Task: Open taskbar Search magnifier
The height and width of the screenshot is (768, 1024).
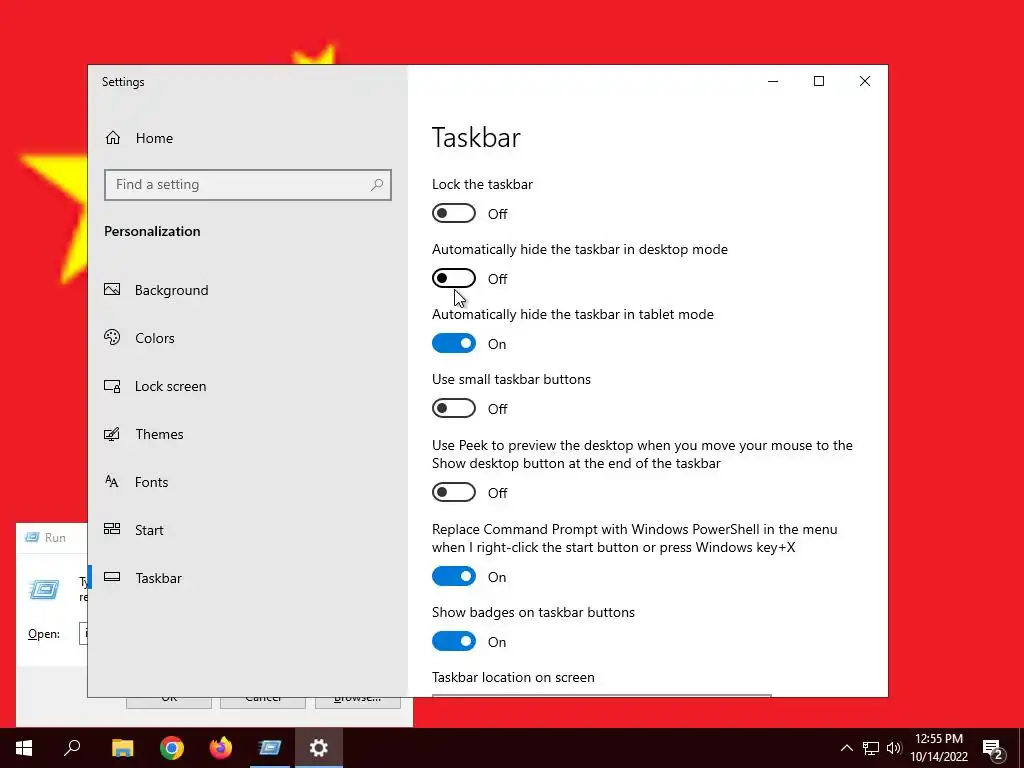Action: [x=72, y=748]
